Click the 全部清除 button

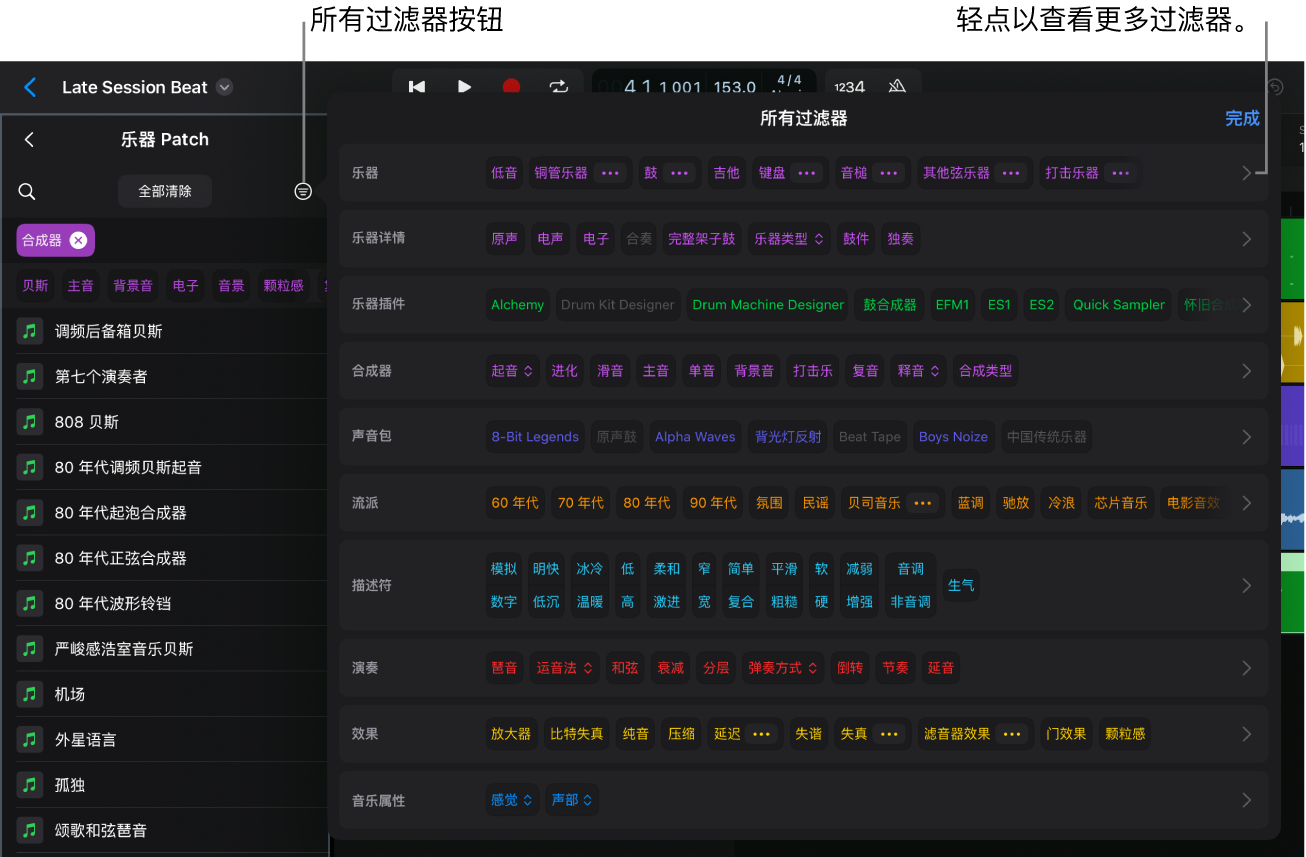click(x=165, y=191)
